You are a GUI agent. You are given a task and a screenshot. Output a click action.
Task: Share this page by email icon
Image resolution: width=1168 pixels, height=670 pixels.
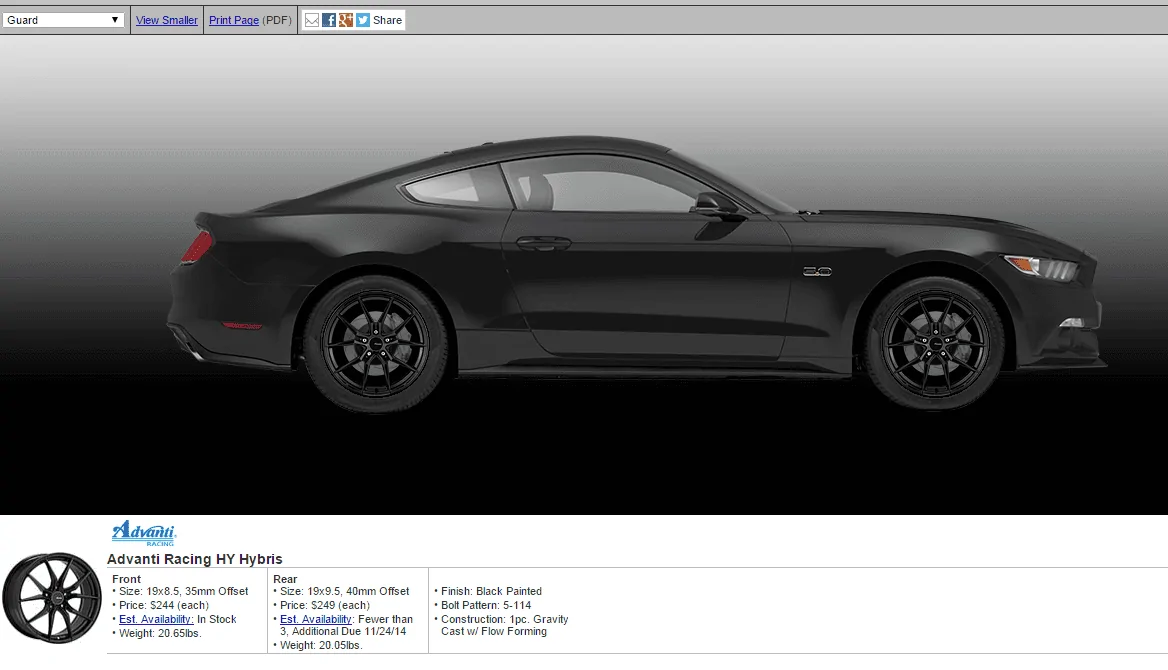tap(312, 20)
